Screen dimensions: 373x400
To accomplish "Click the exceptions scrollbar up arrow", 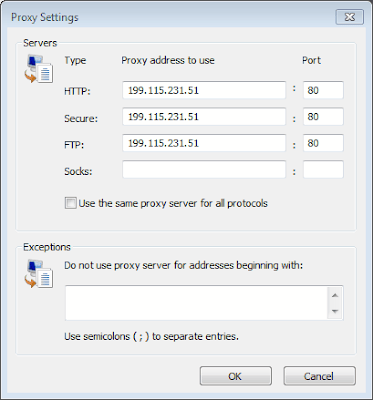I will 335,295.
